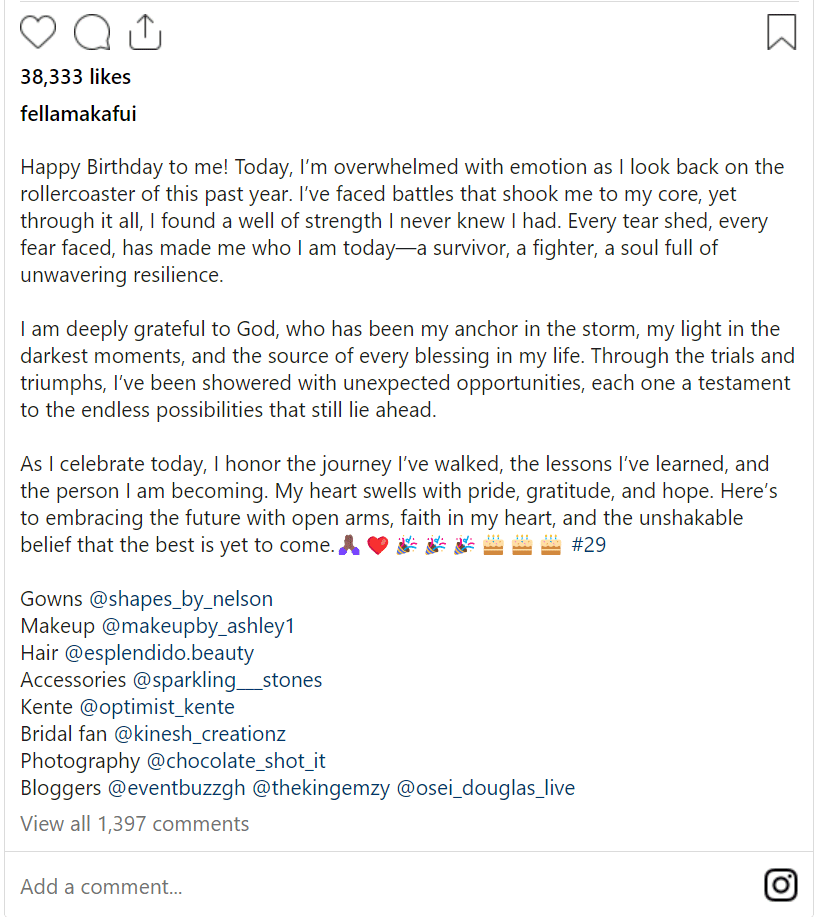Select the caption's #29 hashtag
The image size is (821, 917).
coord(590,545)
